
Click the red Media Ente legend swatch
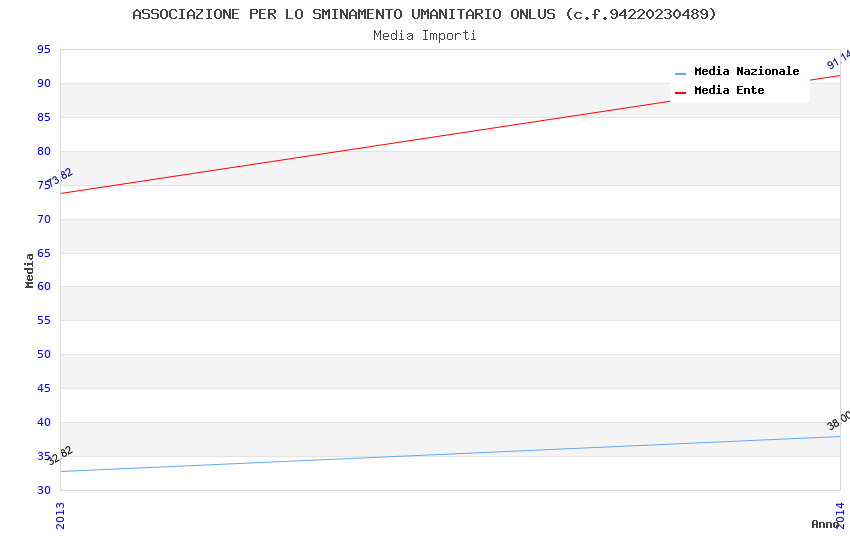(680, 93)
